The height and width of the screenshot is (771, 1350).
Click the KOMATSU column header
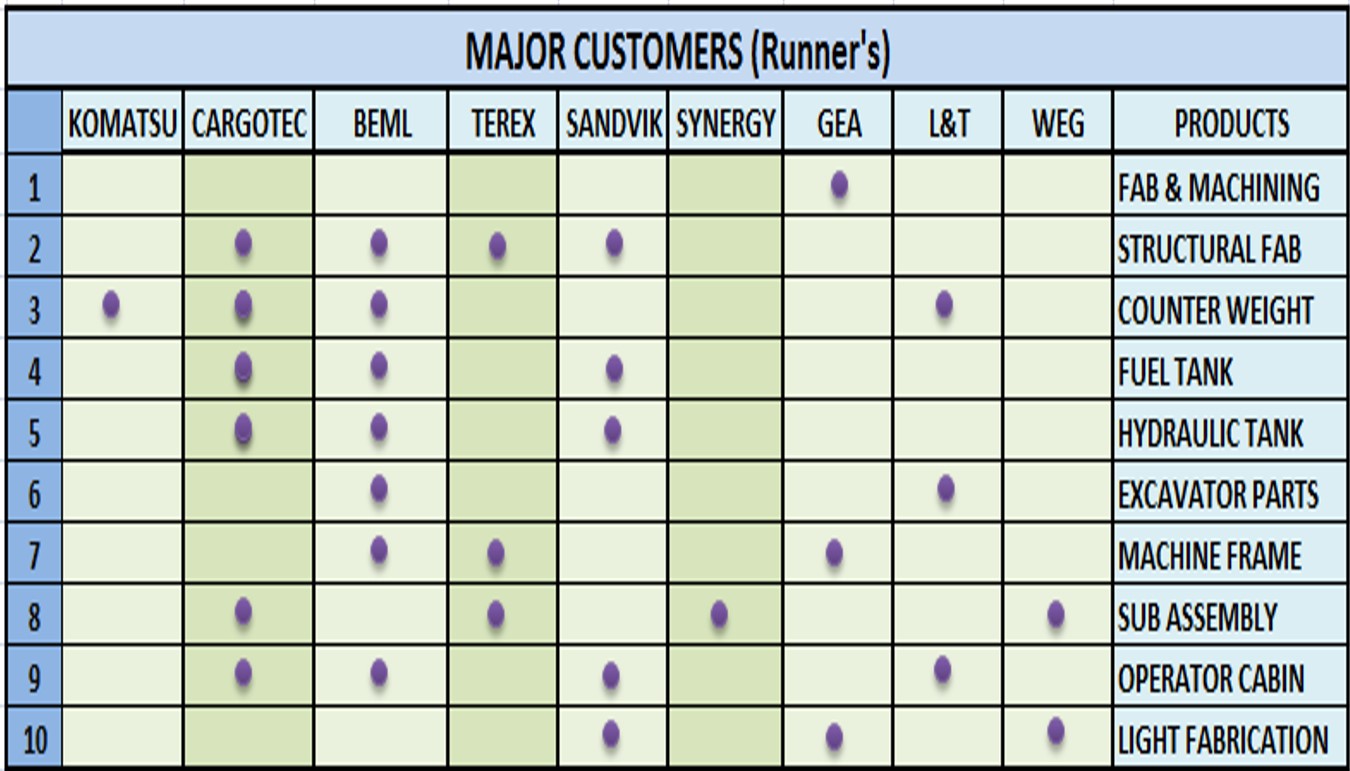[x=122, y=122]
